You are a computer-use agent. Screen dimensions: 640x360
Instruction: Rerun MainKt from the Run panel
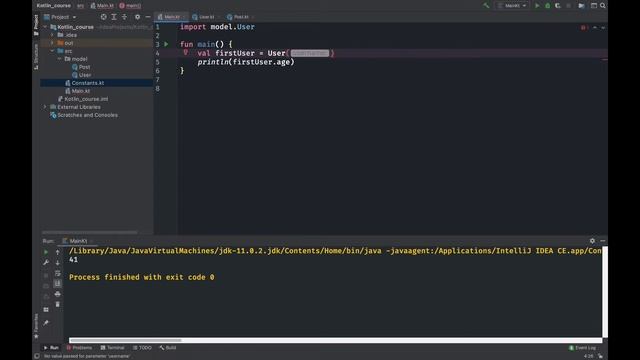tap(46, 252)
